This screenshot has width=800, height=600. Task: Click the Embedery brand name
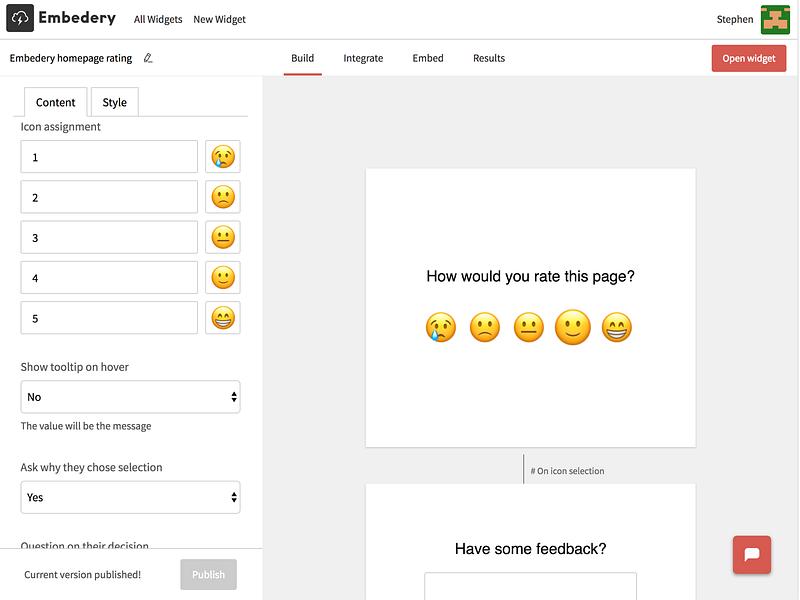pos(77,18)
